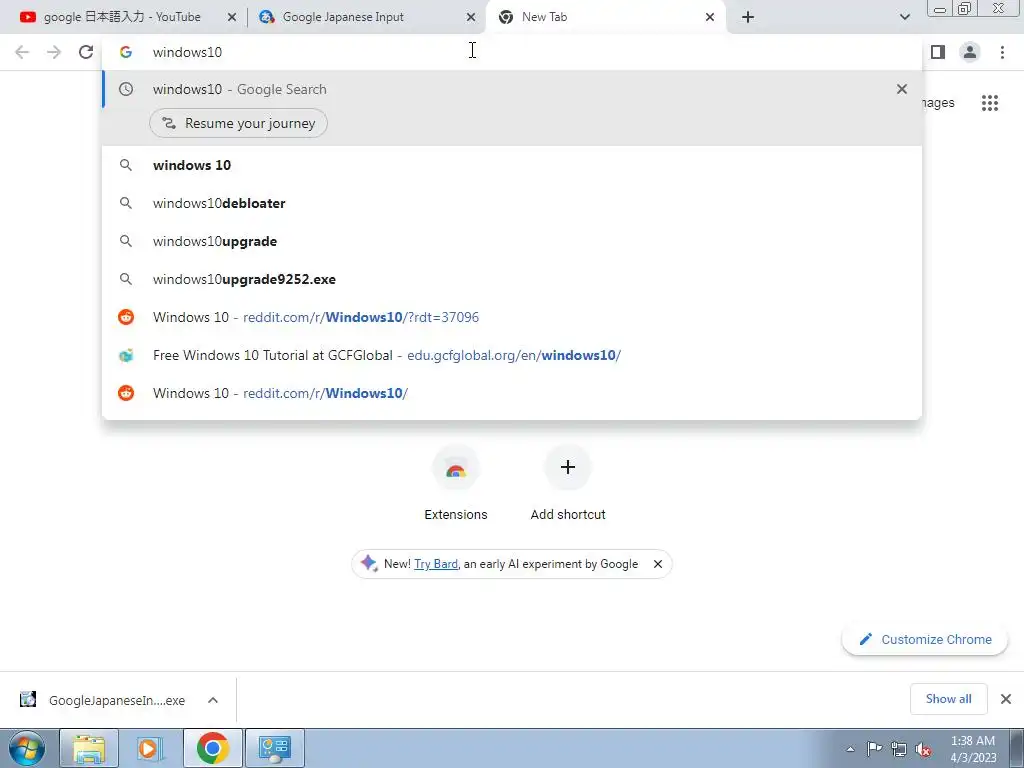Image resolution: width=1024 pixels, height=768 pixels.
Task: Show hidden system tray icons
Action: click(x=850, y=749)
